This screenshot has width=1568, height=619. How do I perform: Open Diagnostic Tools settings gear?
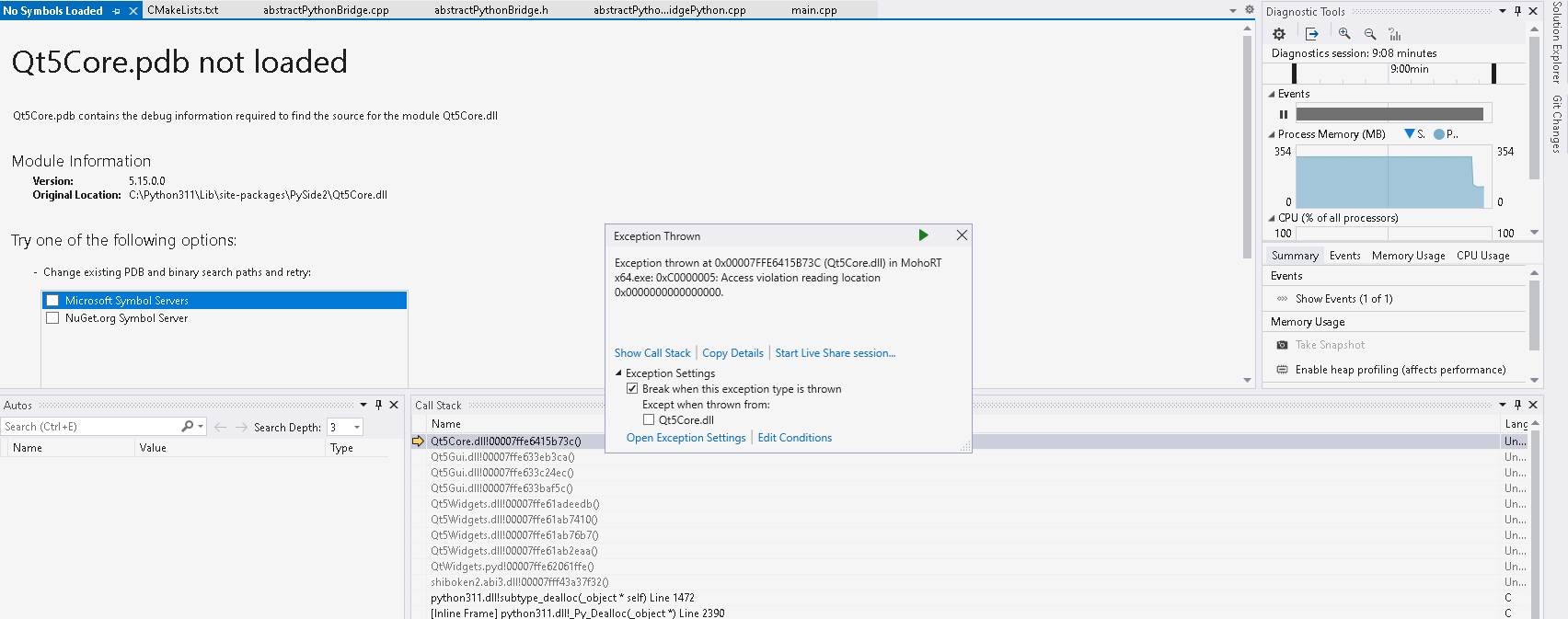coord(1279,34)
